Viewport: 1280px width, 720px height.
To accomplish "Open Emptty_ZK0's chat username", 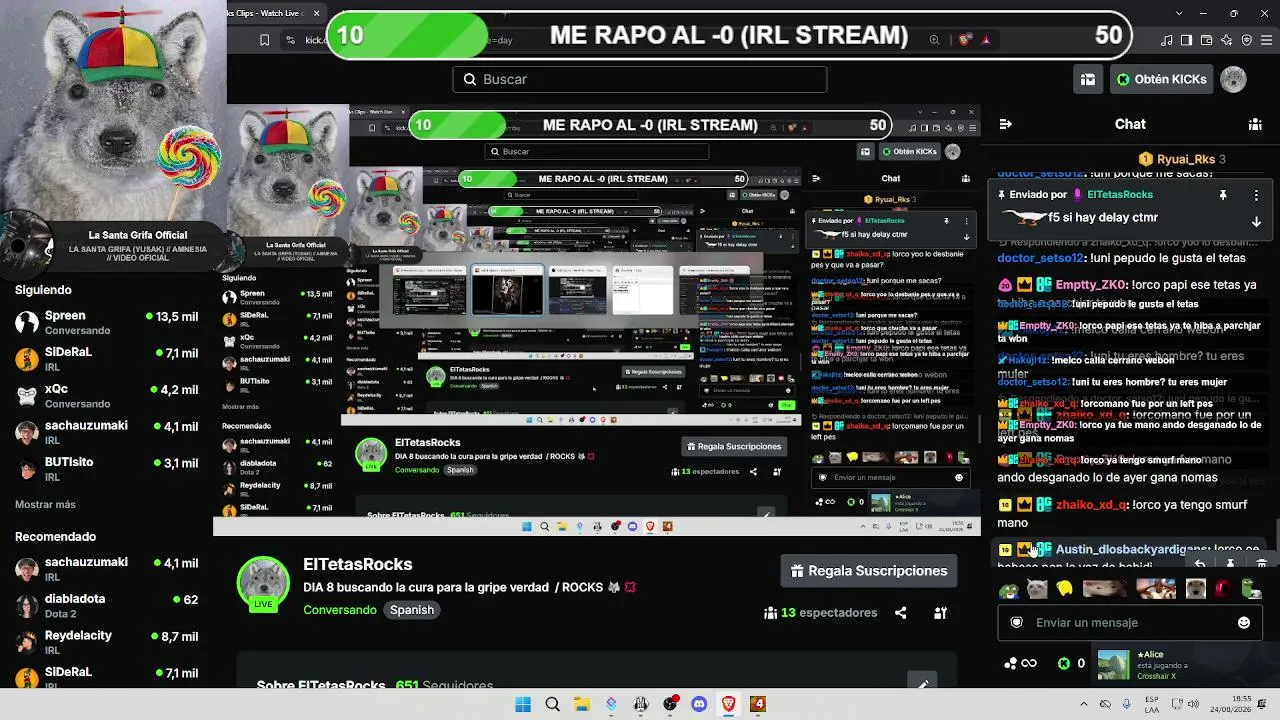I will click(1090, 285).
